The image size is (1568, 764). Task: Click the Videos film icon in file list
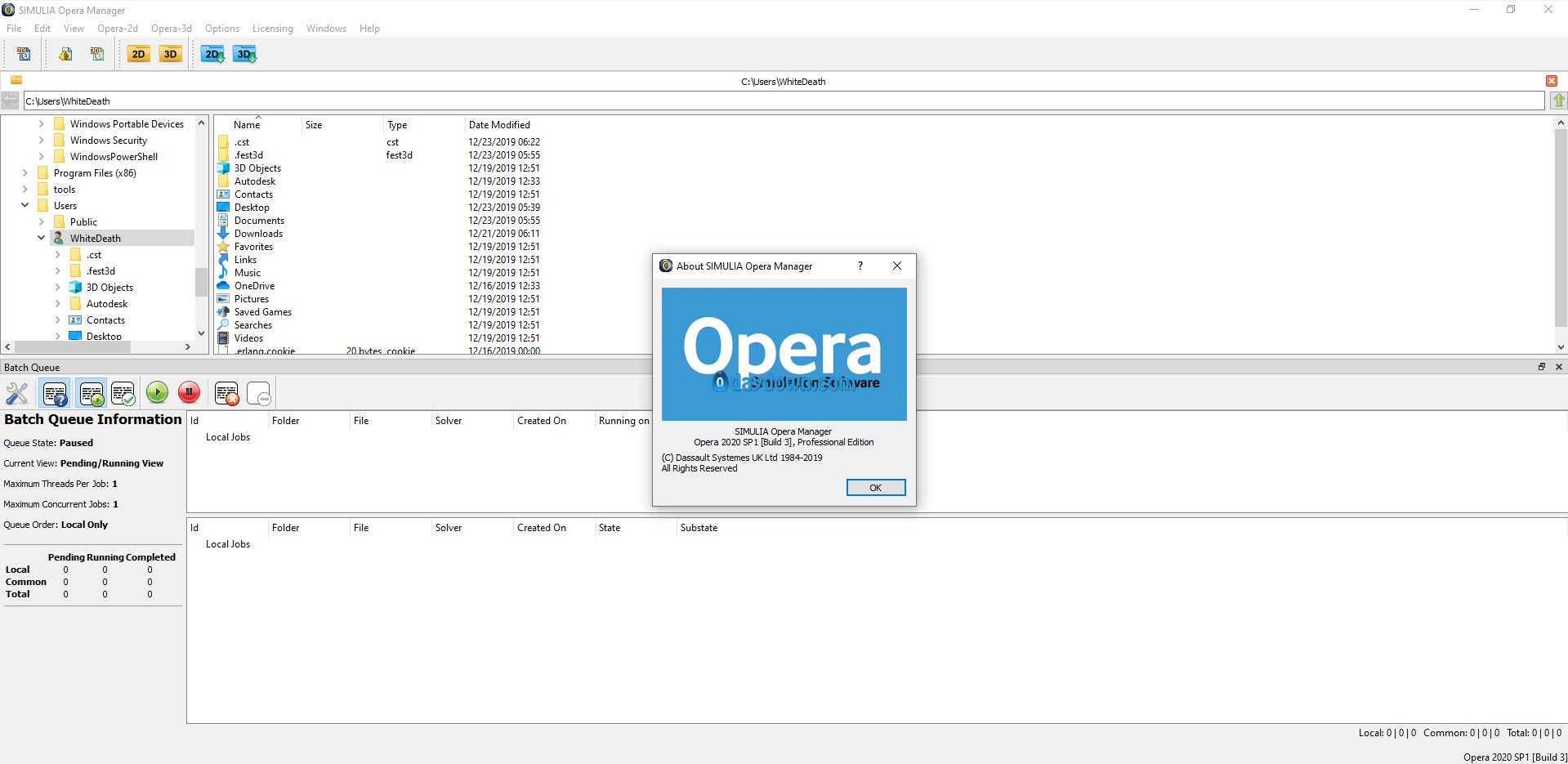[223, 338]
